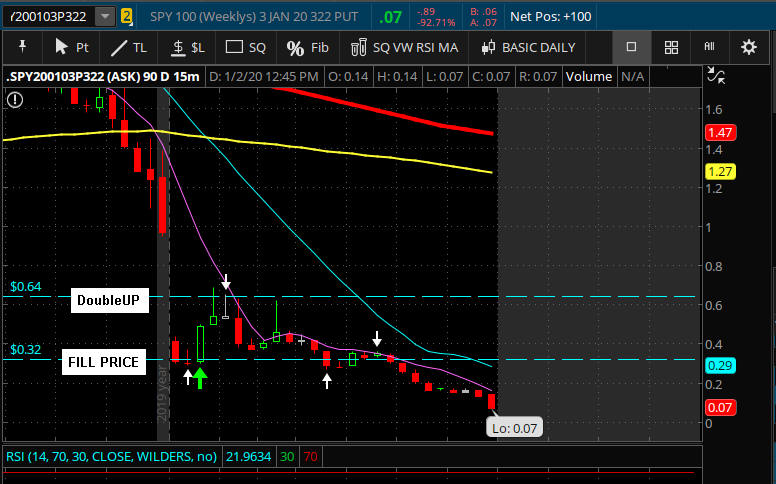
Task: Select the $L price level tool
Action: [188, 48]
